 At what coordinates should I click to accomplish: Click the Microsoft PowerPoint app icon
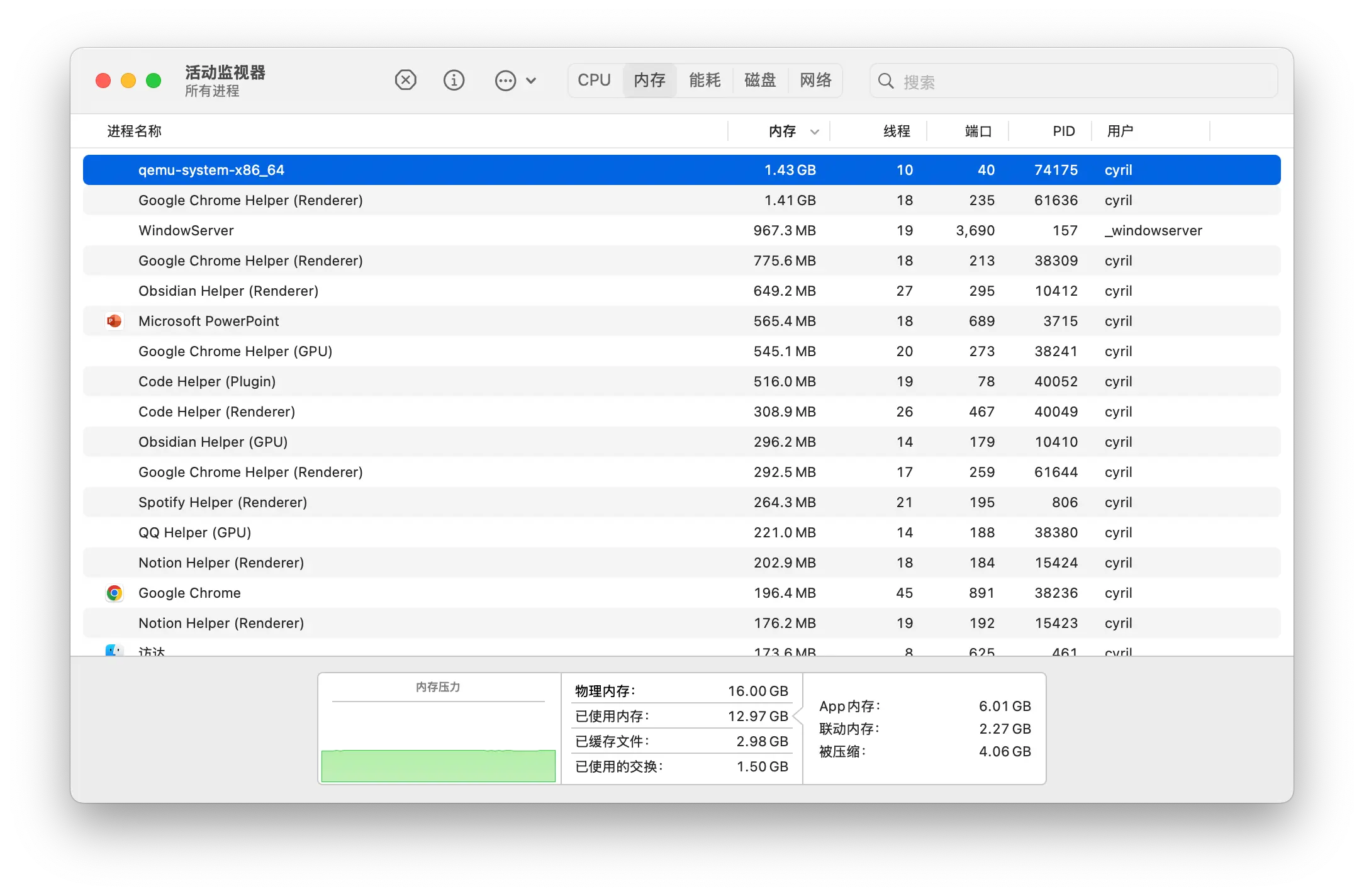tap(115, 321)
